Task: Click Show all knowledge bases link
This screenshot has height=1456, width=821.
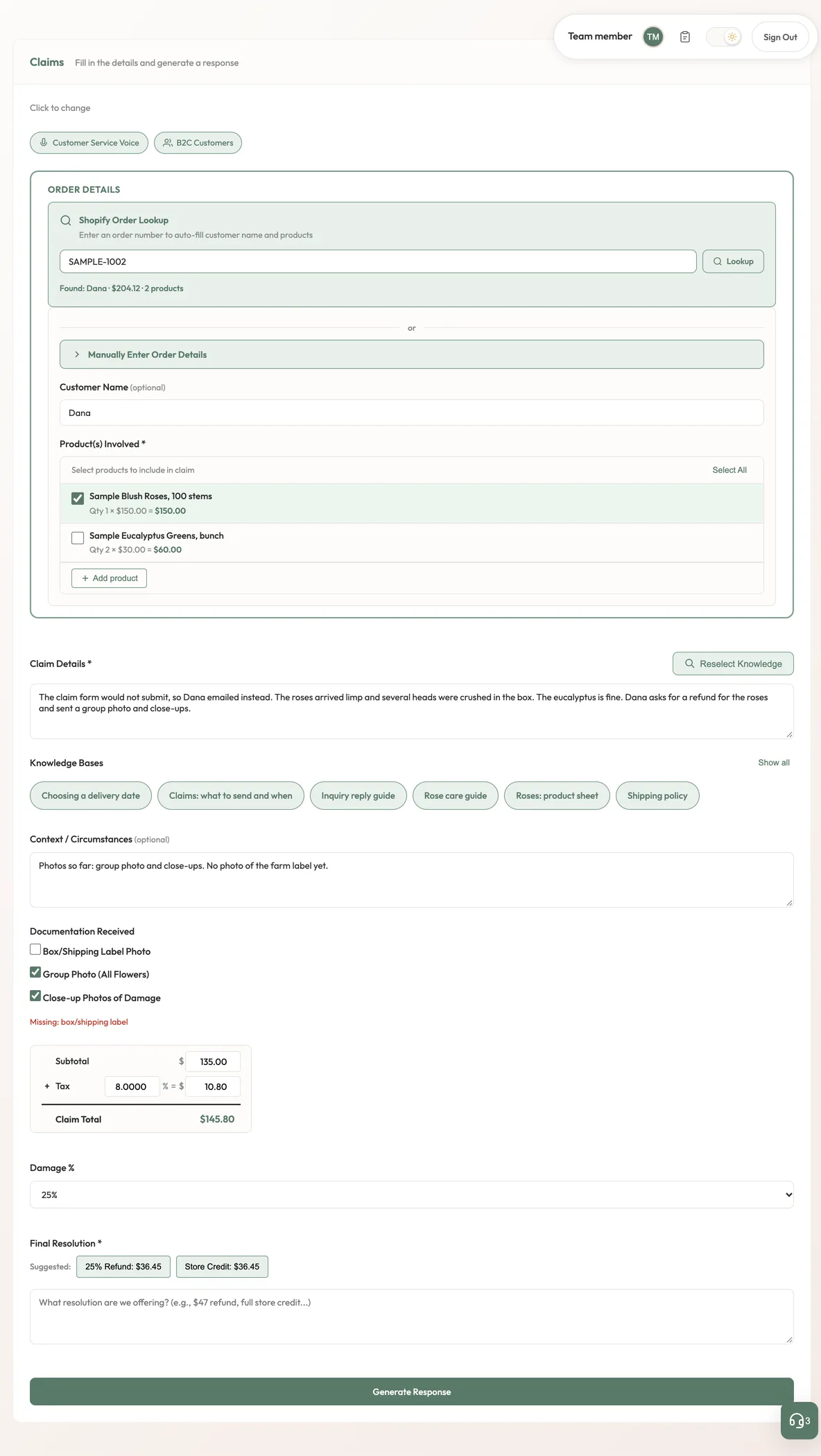Action: (774, 763)
